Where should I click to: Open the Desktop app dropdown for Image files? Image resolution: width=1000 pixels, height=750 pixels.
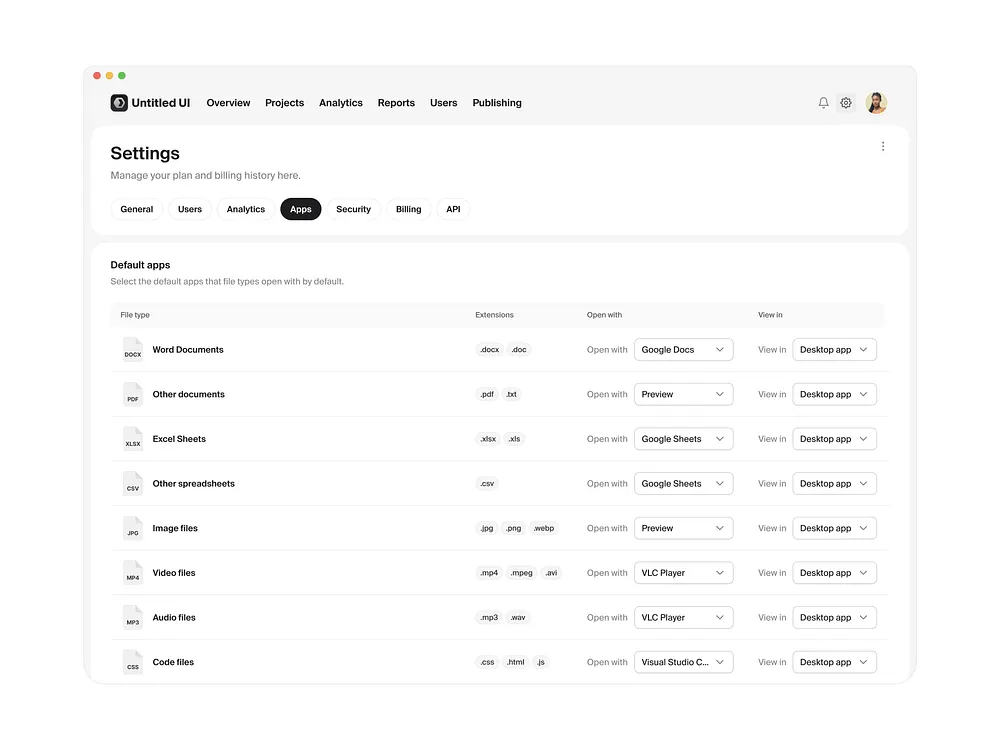tap(834, 528)
